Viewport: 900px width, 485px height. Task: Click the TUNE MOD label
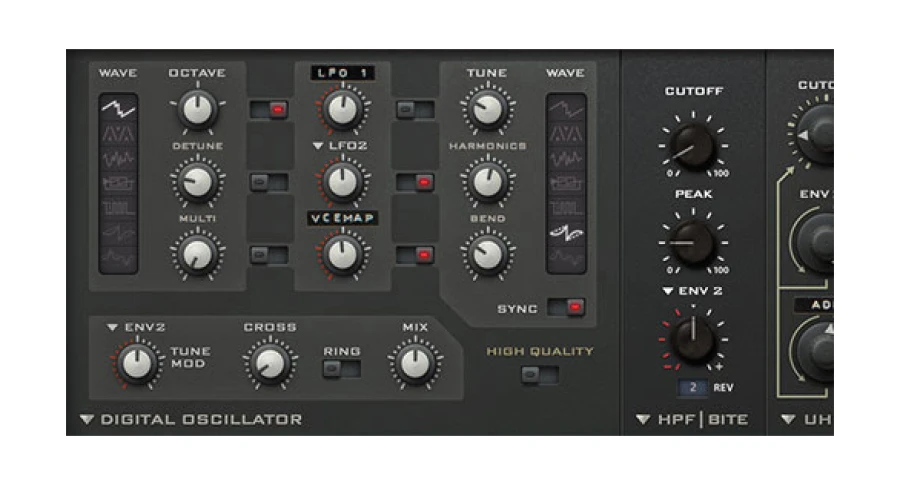tap(191, 357)
